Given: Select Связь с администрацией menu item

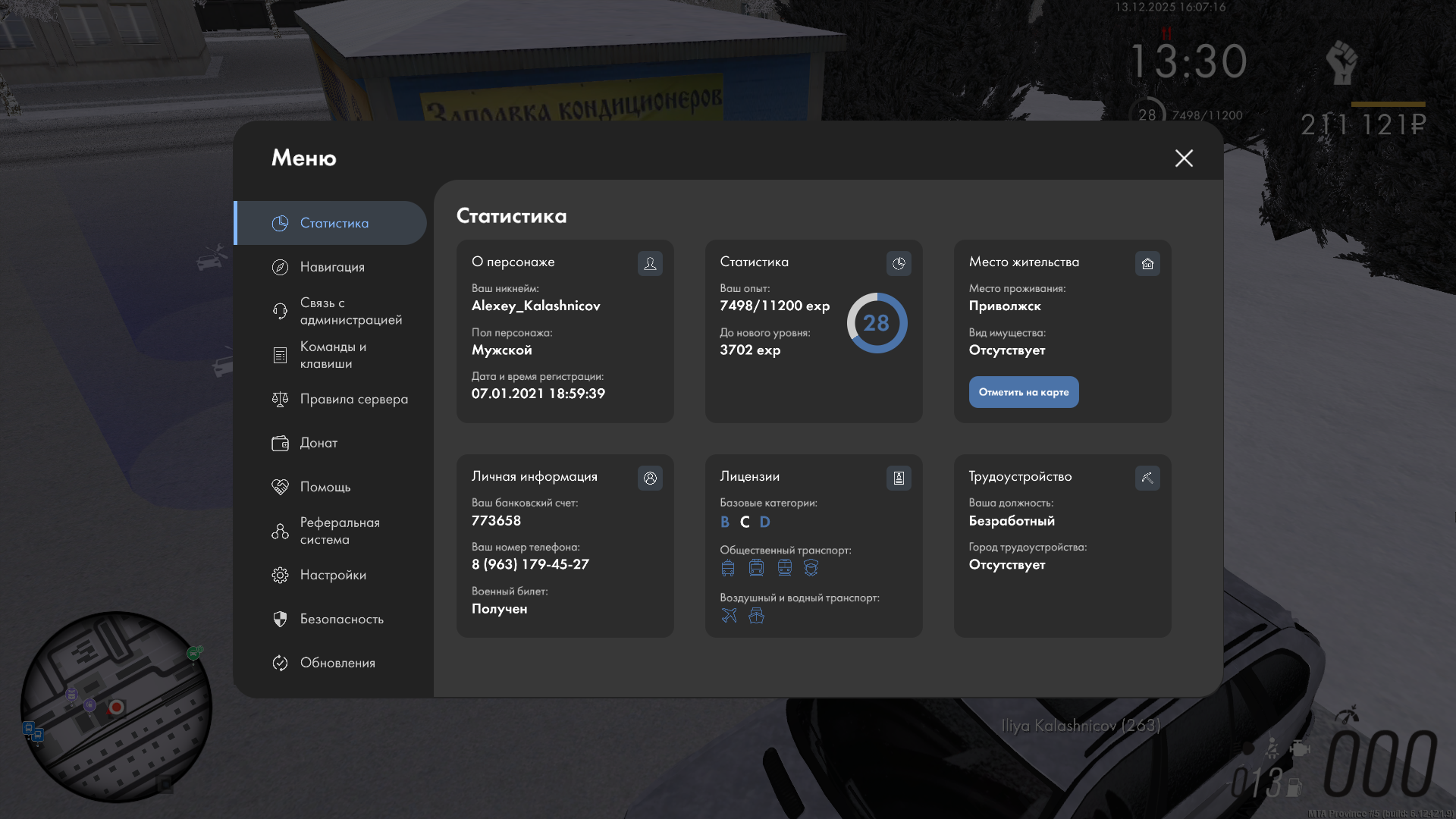Looking at the screenshot, I should [x=350, y=311].
